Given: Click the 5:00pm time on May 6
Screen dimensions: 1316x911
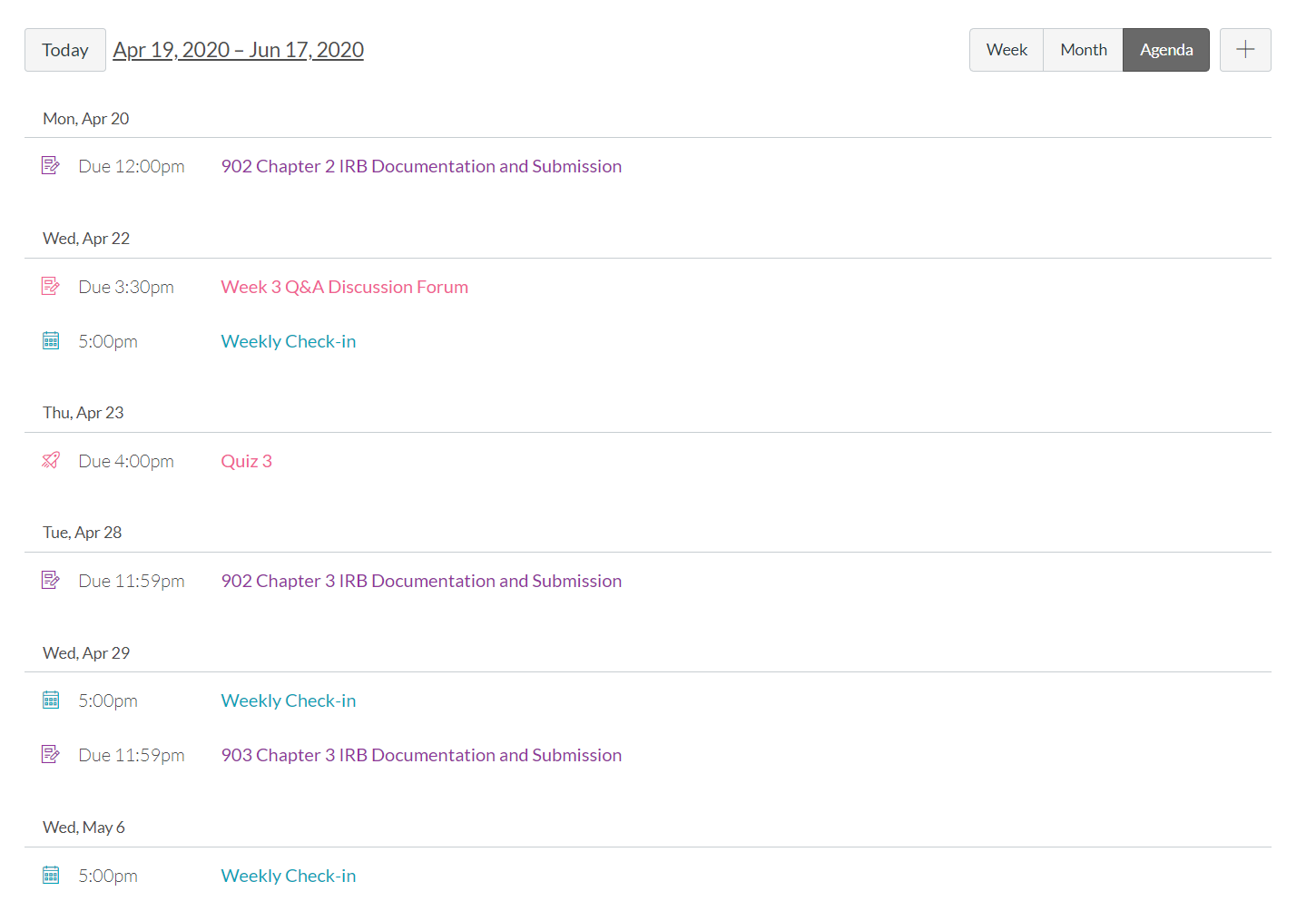Looking at the screenshot, I should pos(108,876).
